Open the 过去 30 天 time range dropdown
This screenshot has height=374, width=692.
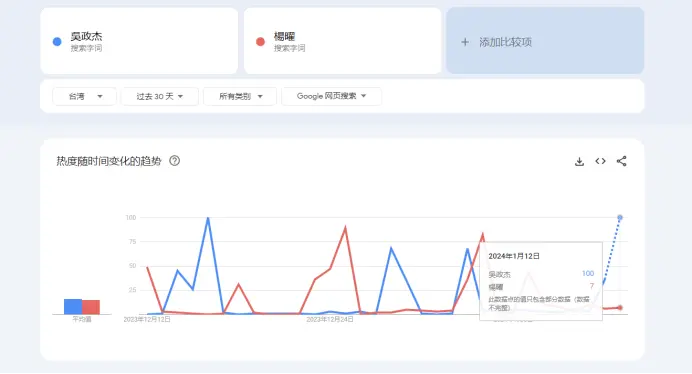pos(160,96)
